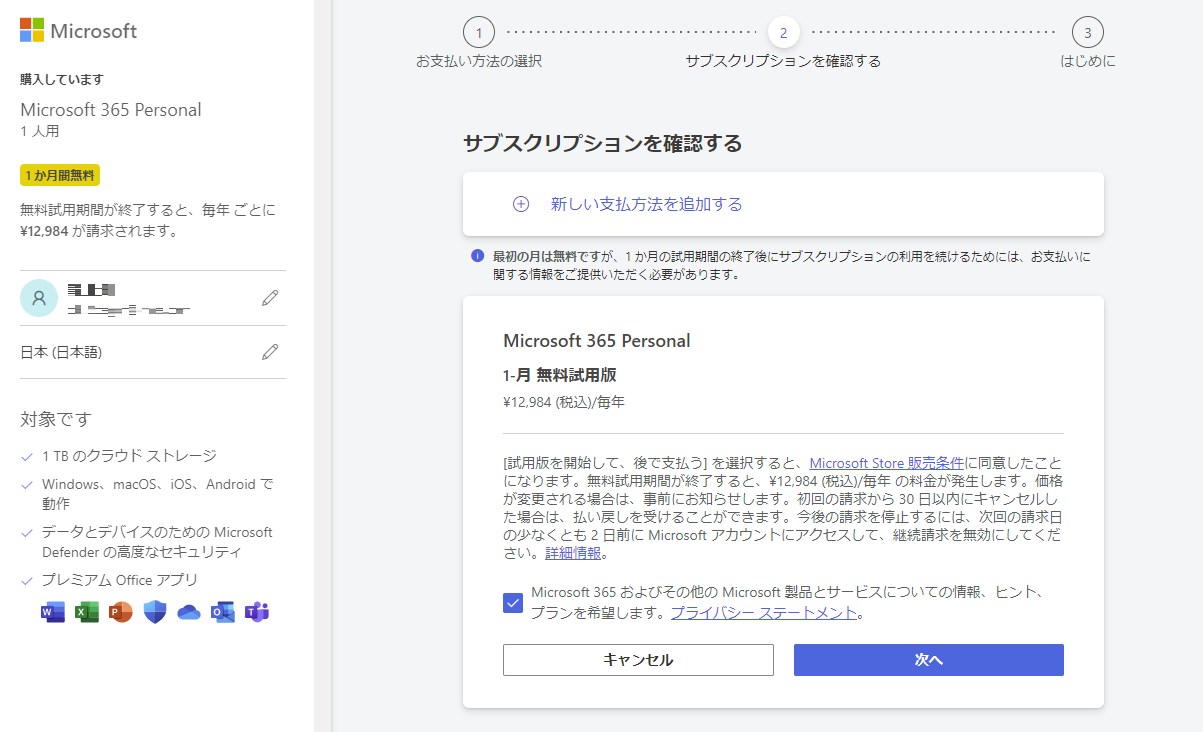Edit account details using the pencil icon
Viewport: 1203px width, 732px height.
[269, 300]
